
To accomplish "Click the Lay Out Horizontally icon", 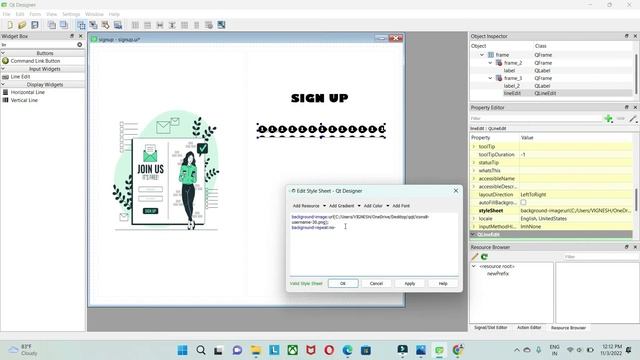I will [135, 25].
